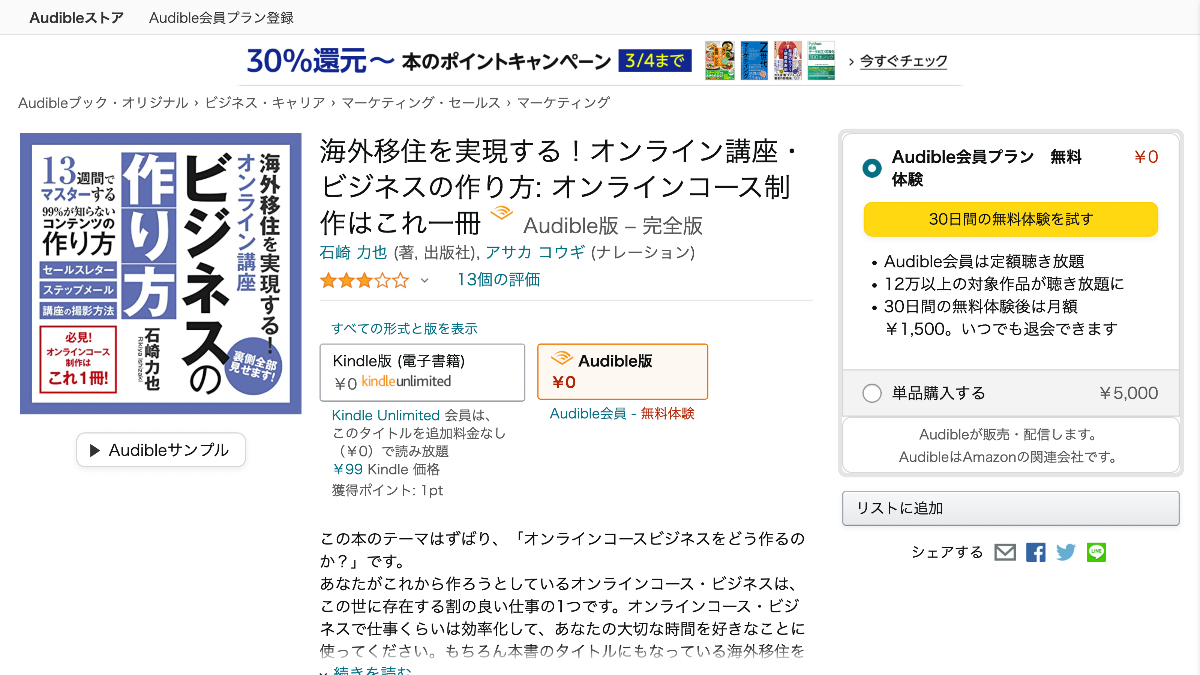Open the food cookbook thumbnail in banner

[x=720, y=60]
